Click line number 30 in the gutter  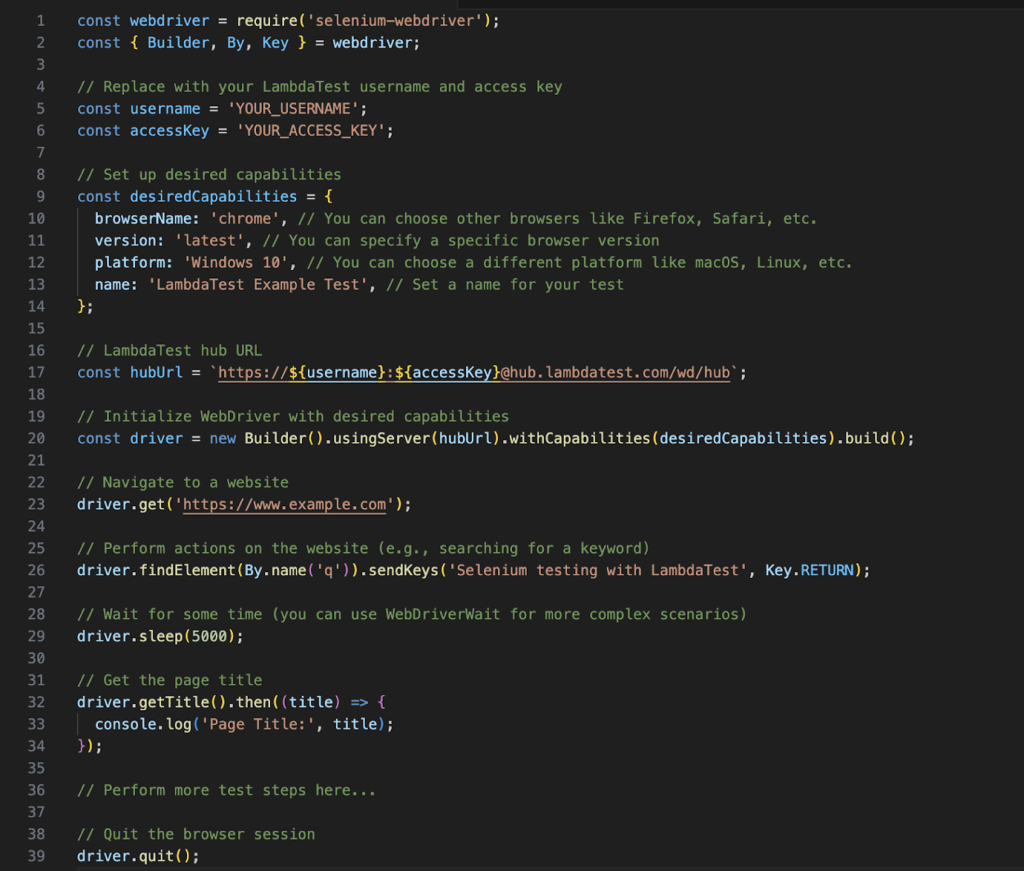(x=37, y=658)
